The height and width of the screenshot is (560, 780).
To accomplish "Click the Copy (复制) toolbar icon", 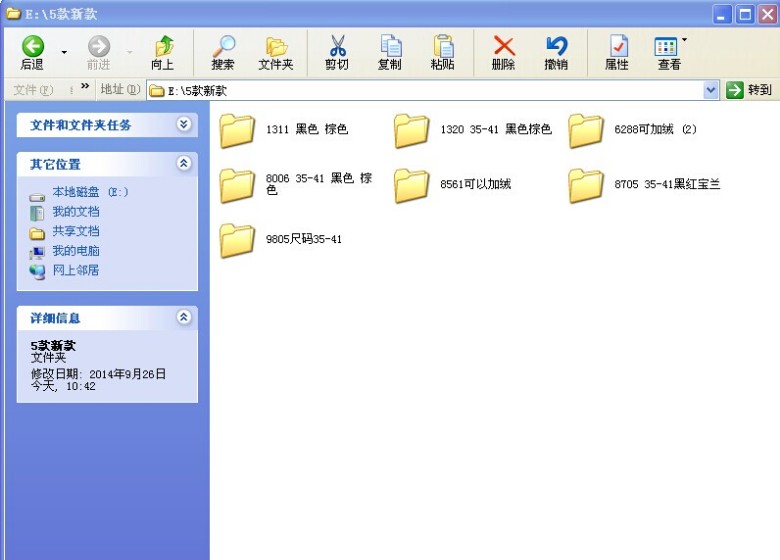I will point(390,46).
